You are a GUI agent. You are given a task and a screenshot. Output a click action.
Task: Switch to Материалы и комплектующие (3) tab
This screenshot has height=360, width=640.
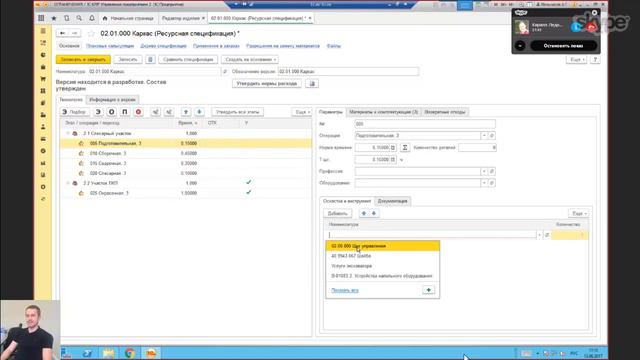383,112
